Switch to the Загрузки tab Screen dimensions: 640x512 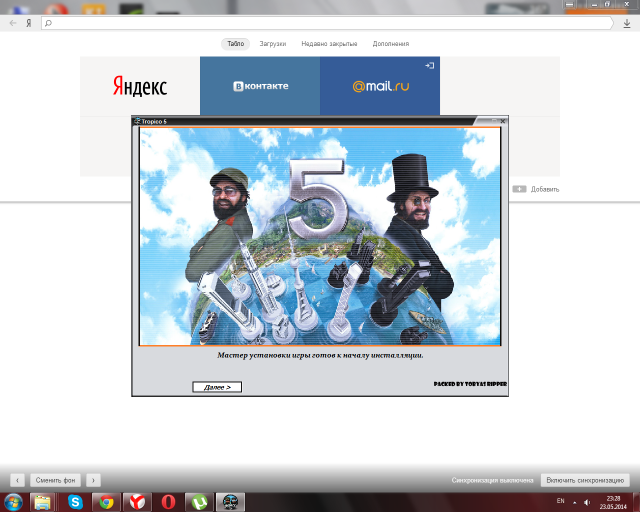pyautogui.click(x=273, y=44)
